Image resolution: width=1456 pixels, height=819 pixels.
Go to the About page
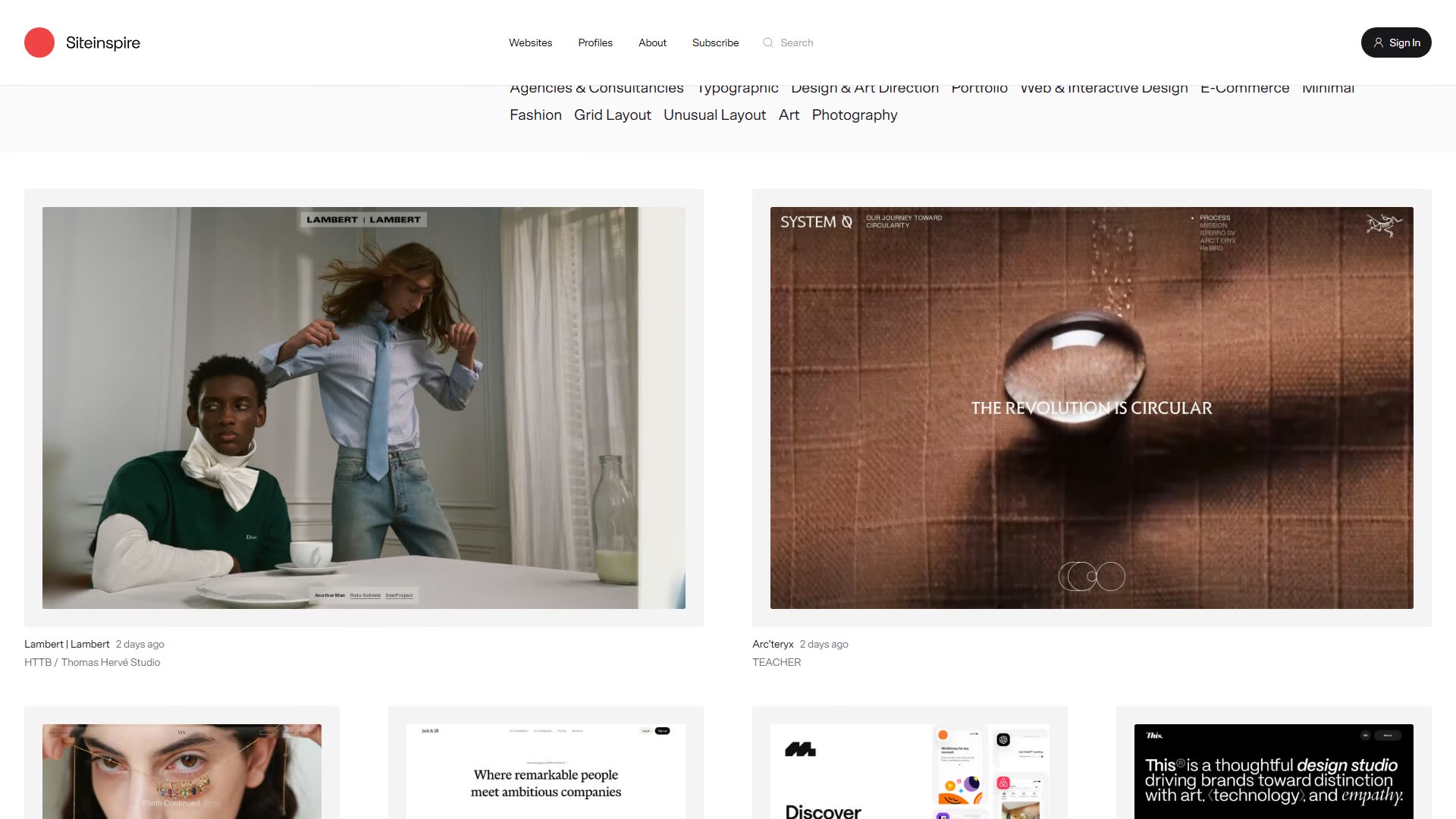pos(652,42)
